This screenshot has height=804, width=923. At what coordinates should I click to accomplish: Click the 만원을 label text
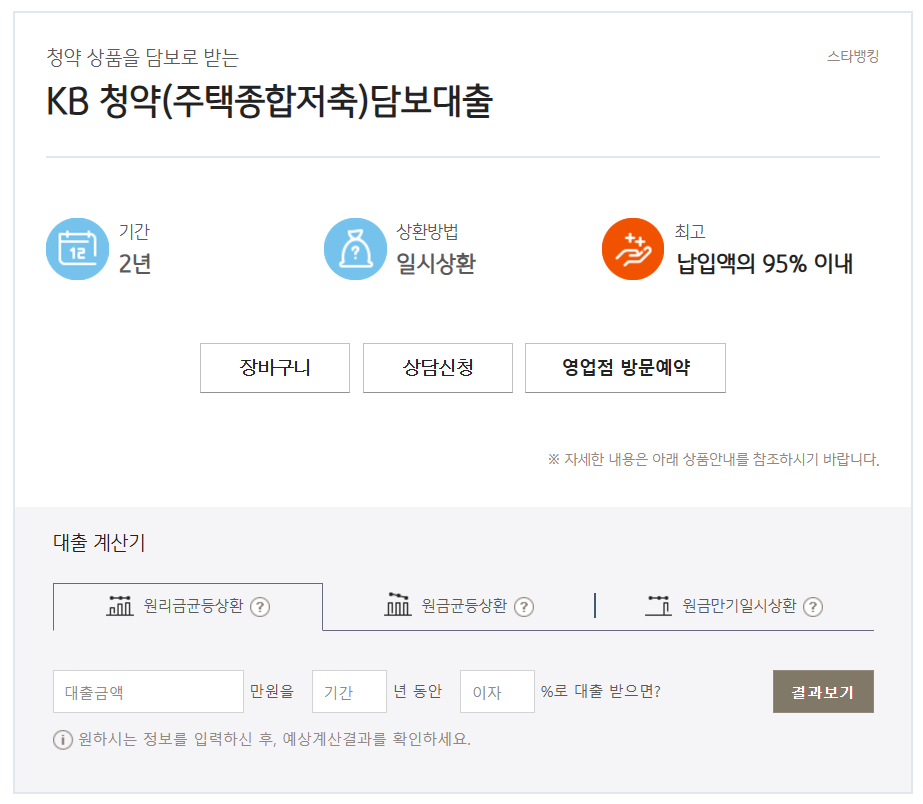click(x=271, y=691)
